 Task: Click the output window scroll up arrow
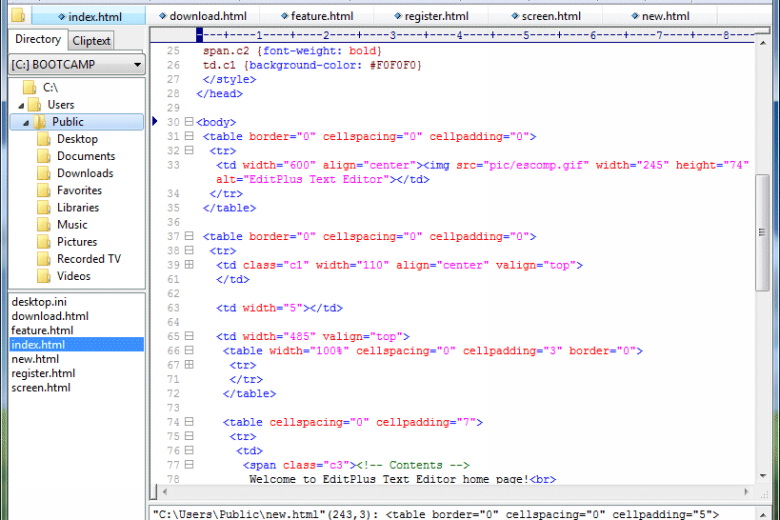(763, 514)
